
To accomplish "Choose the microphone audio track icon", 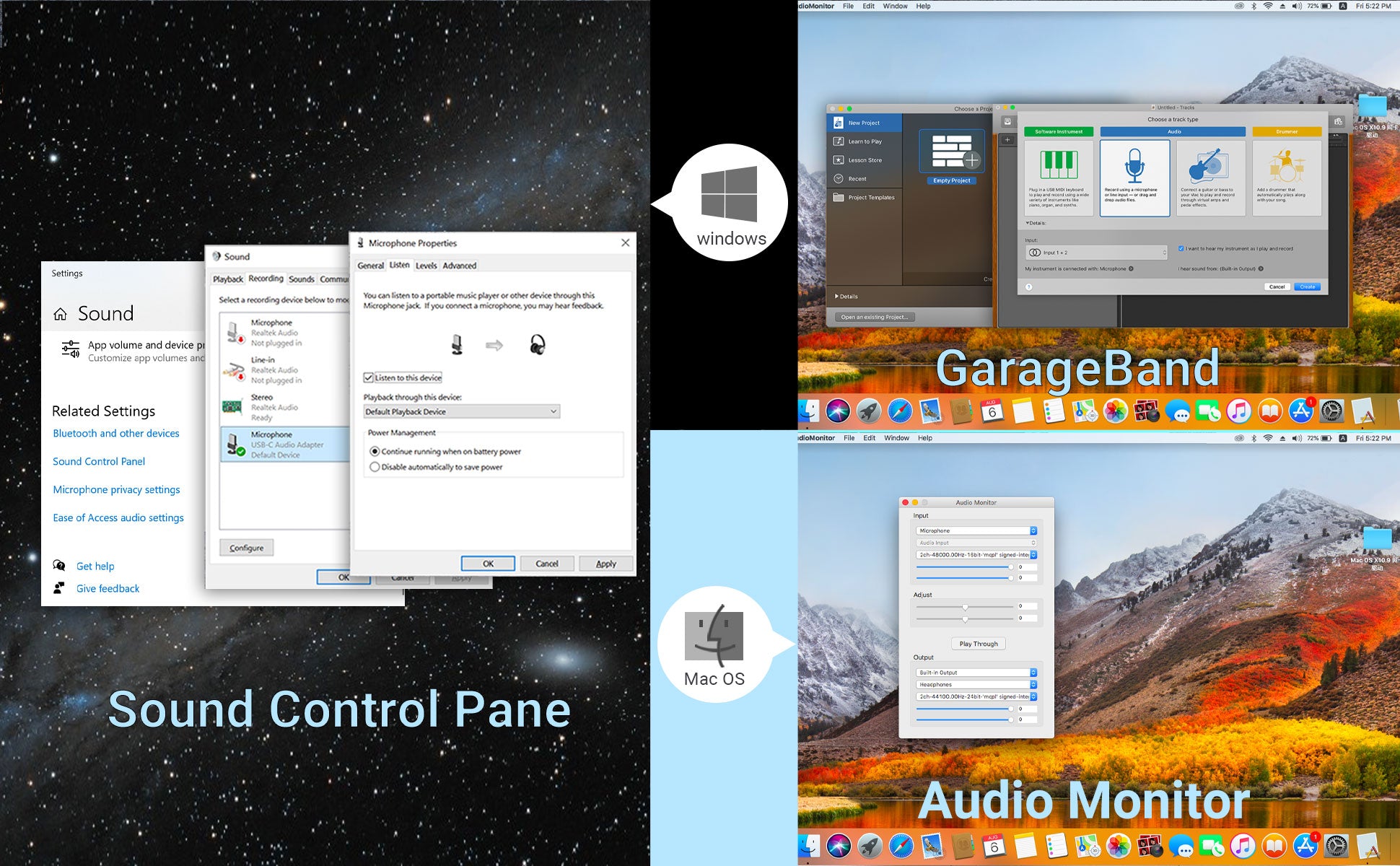I will point(1134,166).
